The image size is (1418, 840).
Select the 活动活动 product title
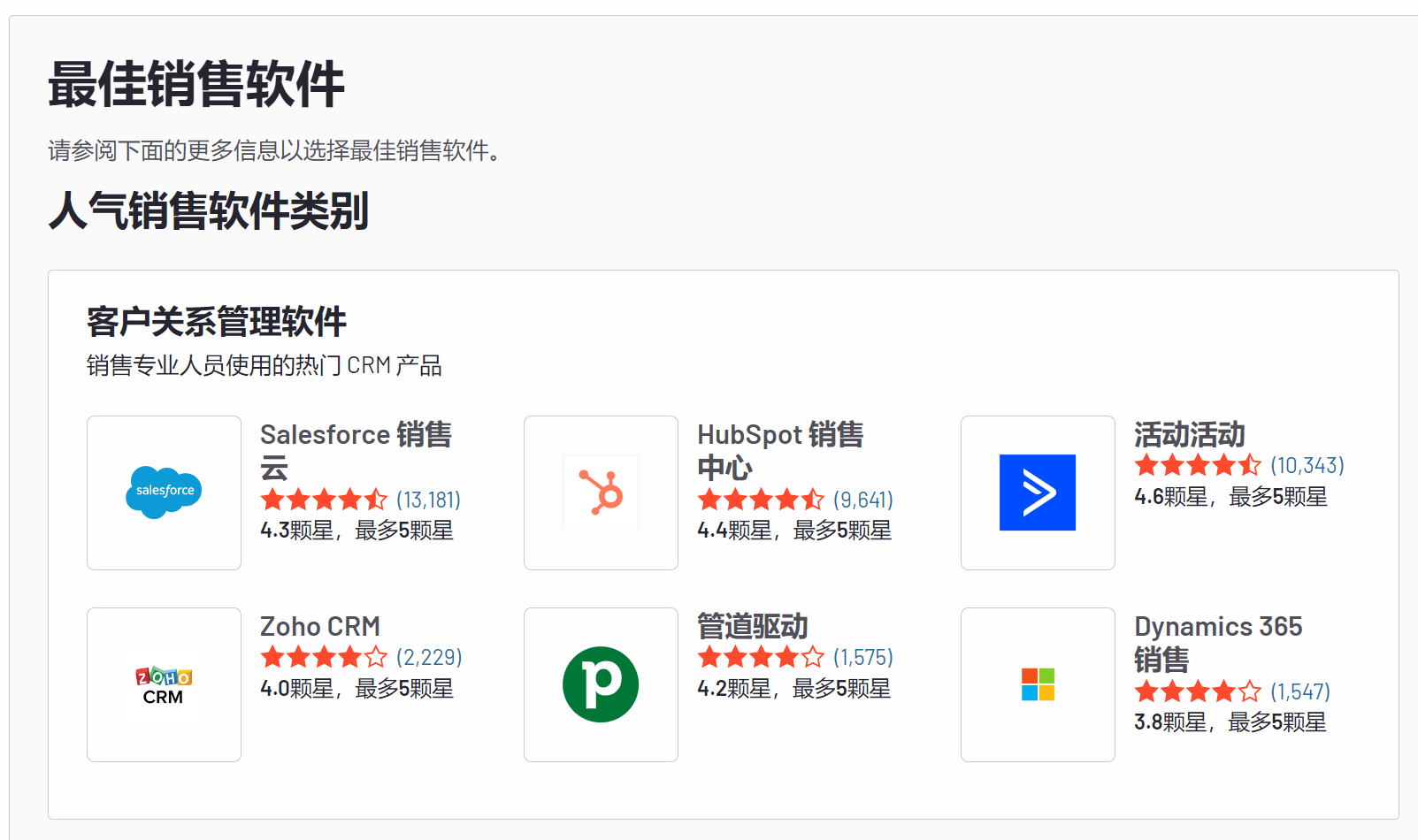[x=1190, y=435]
